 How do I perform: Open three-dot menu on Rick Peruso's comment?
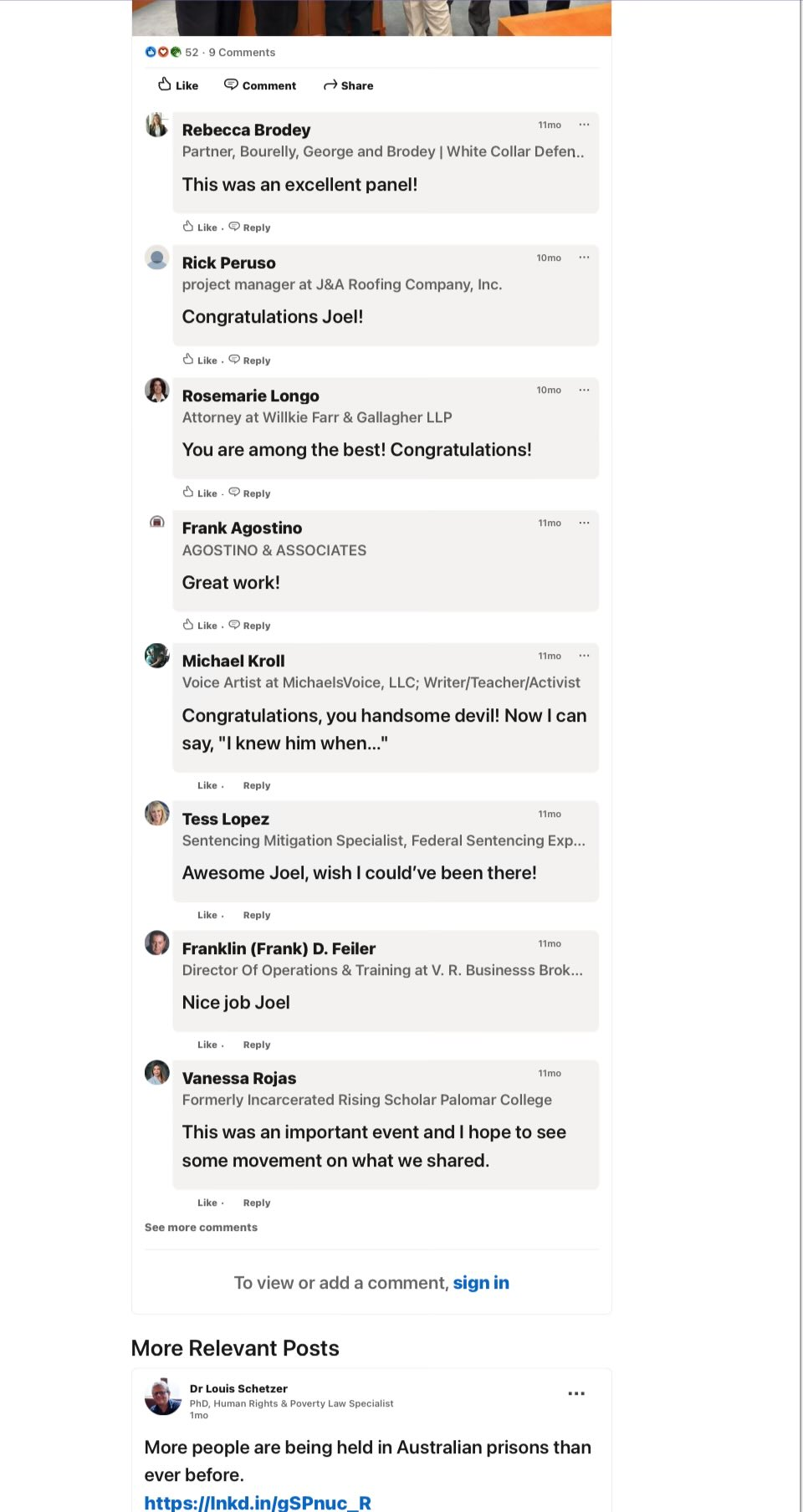(x=584, y=258)
